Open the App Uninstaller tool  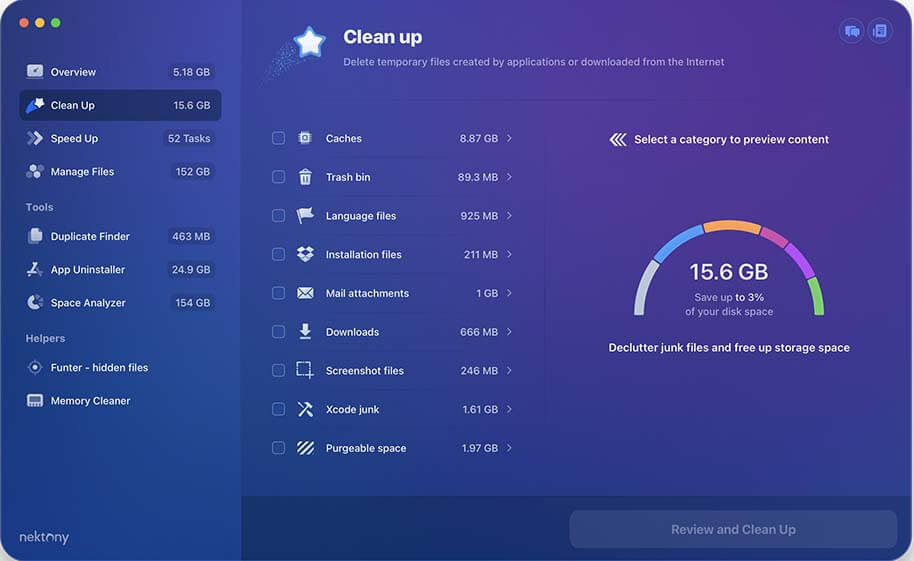click(120, 269)
